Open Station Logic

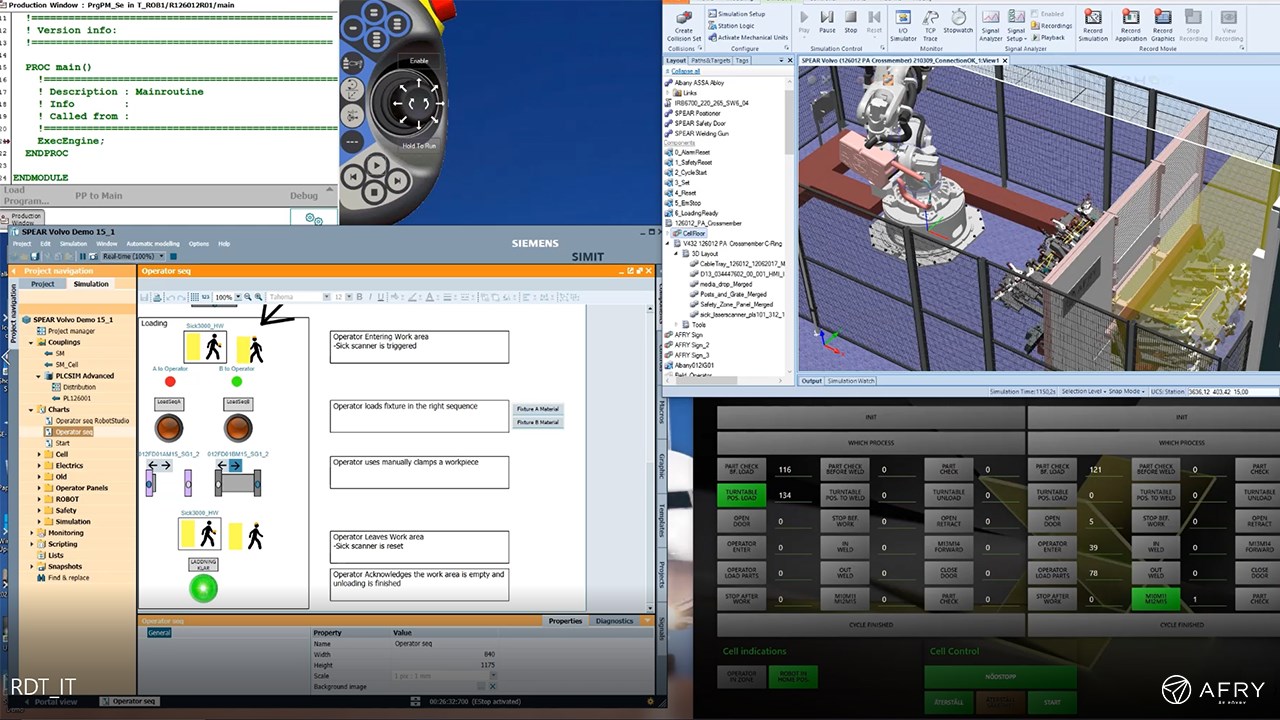[x=730, y=26]
